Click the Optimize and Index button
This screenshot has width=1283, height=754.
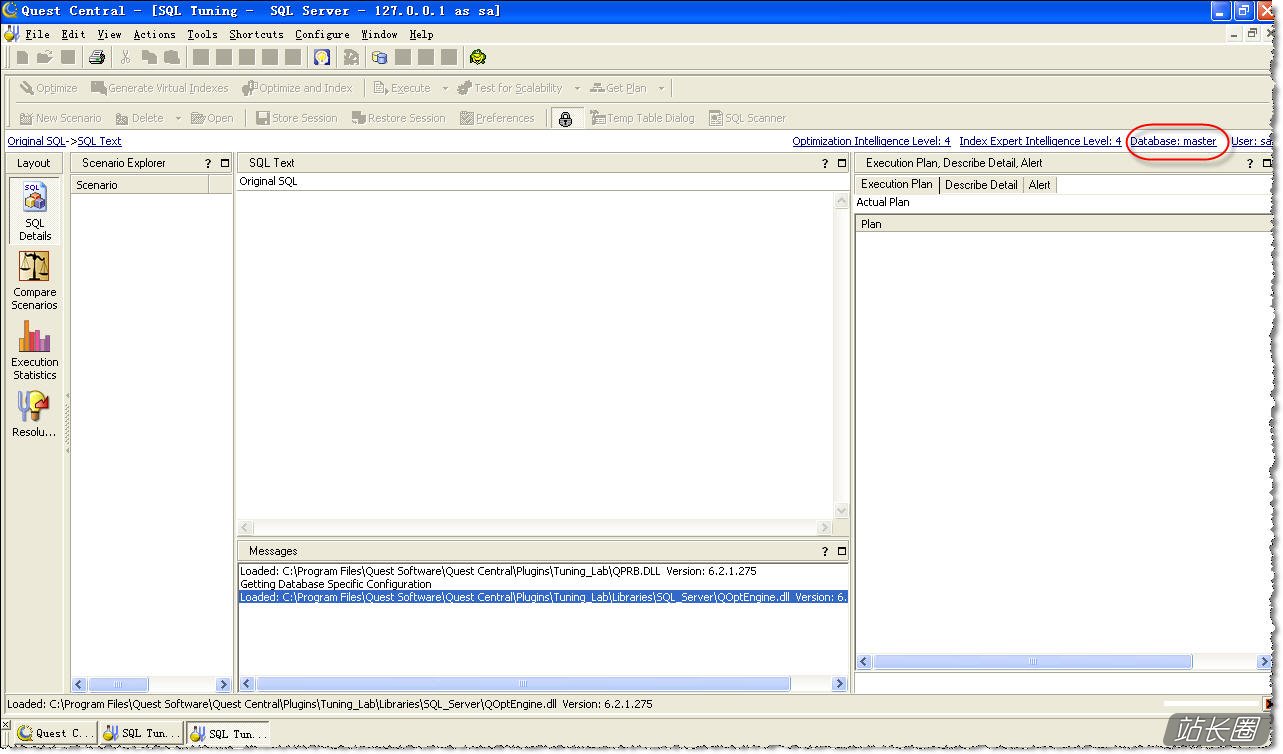[298, 88]
